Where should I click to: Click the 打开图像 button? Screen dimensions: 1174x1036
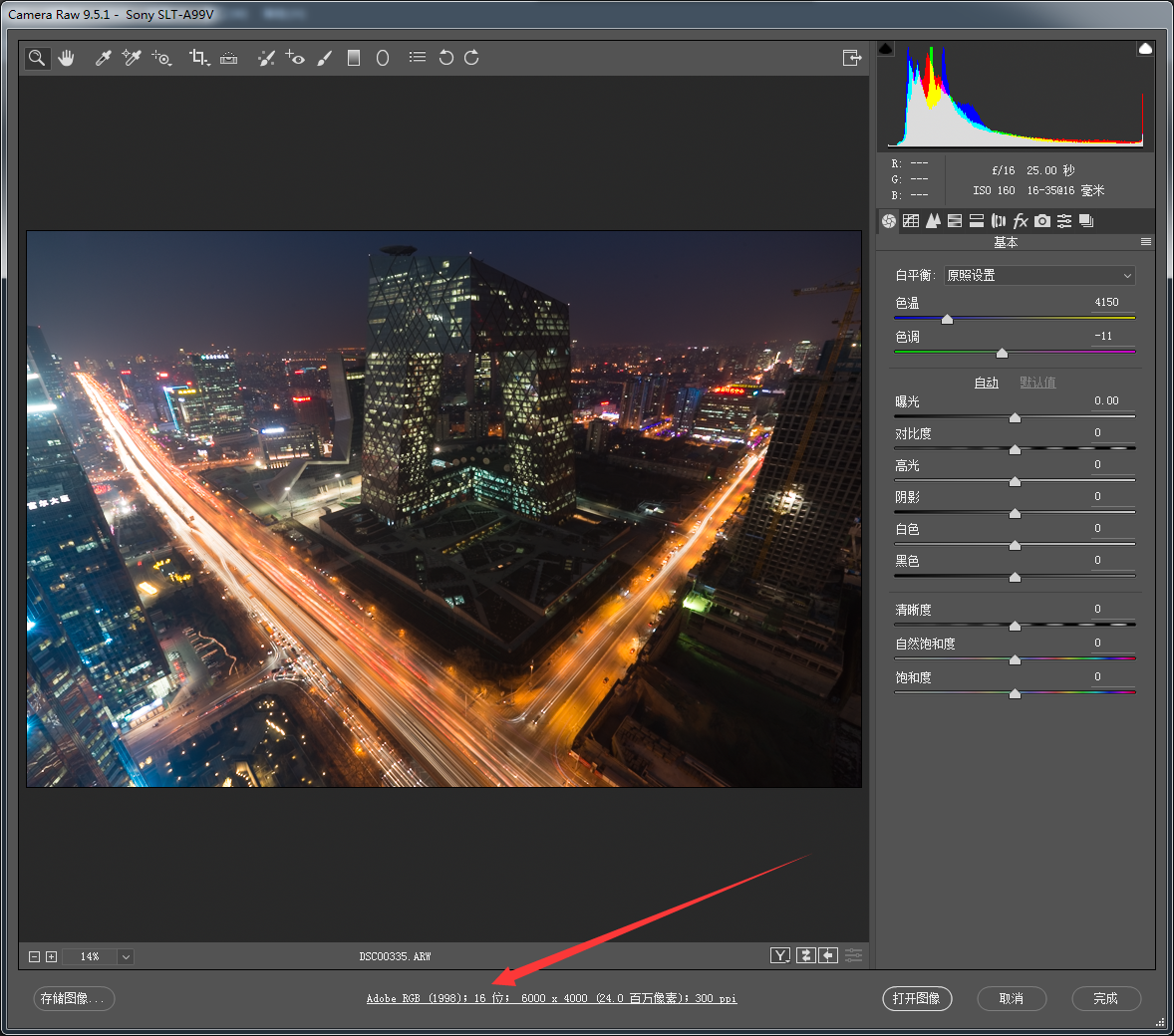click(x=917, y=998)
